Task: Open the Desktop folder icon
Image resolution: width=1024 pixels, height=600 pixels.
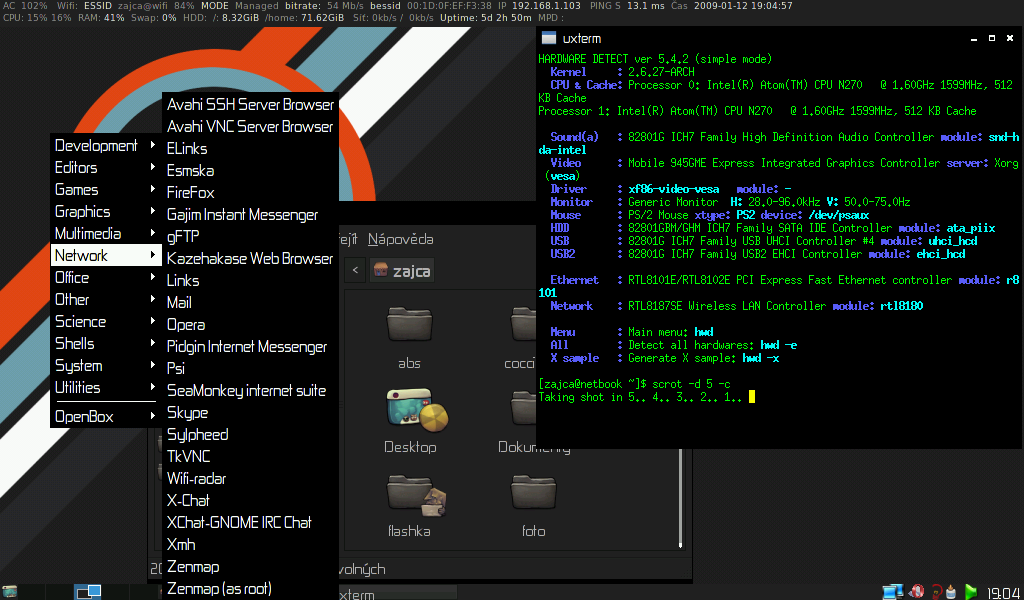Action: click(417, 409)
